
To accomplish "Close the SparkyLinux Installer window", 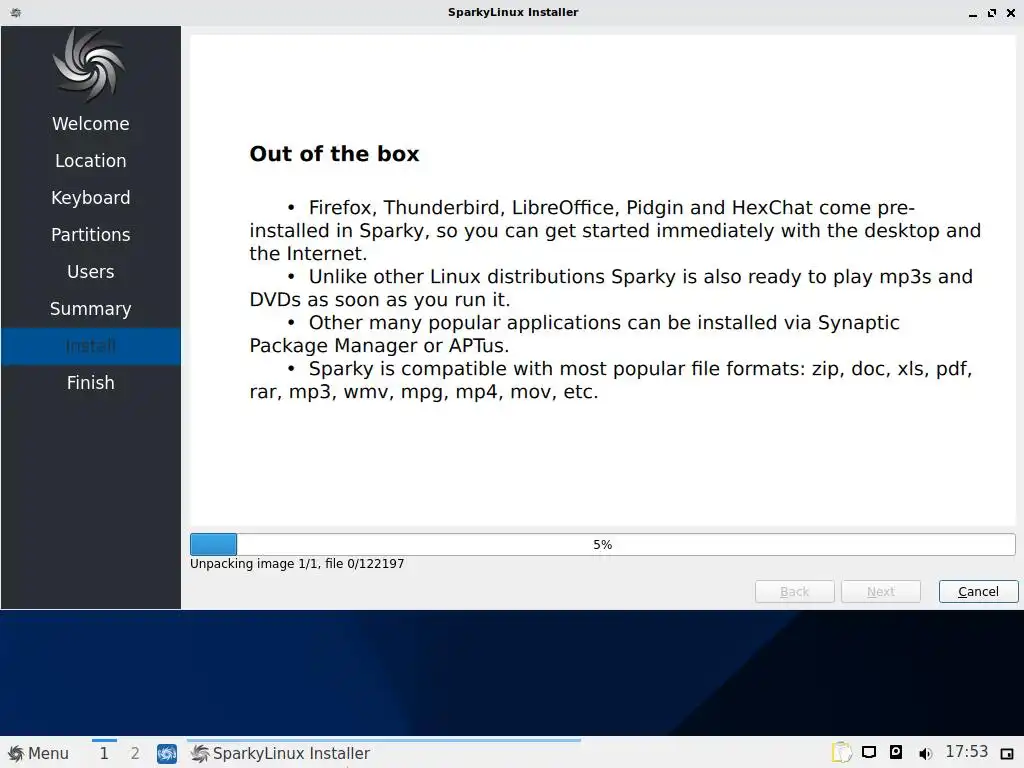I will [x=1010, y=13].
